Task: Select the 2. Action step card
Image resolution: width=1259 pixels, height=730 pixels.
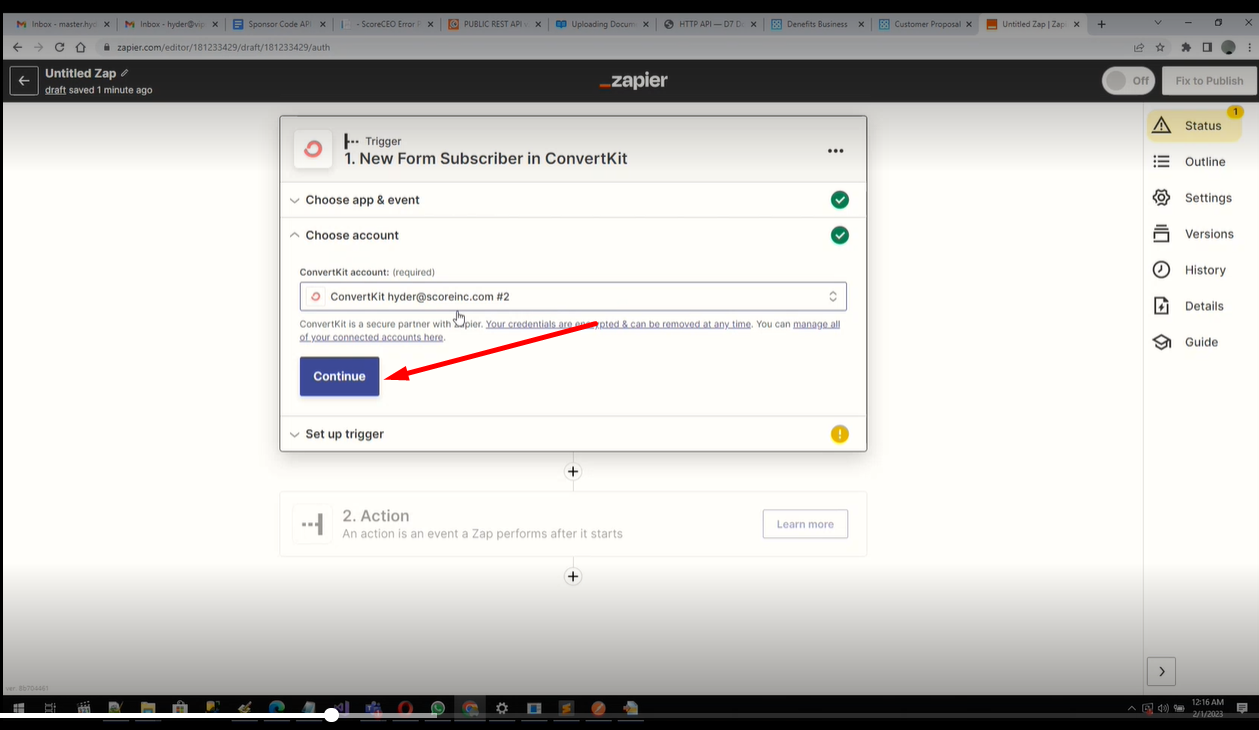Action: [x=573, y=524]
